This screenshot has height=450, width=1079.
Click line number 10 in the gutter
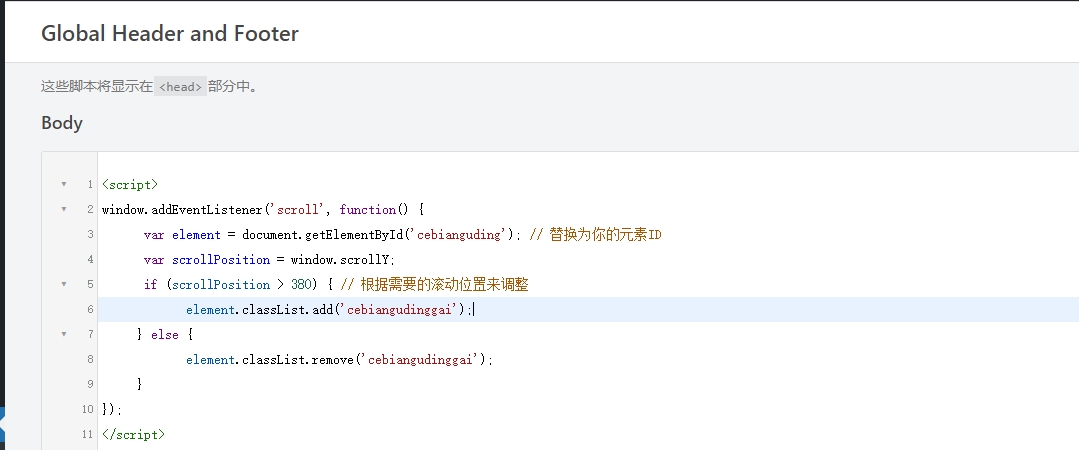pos(88,409)
